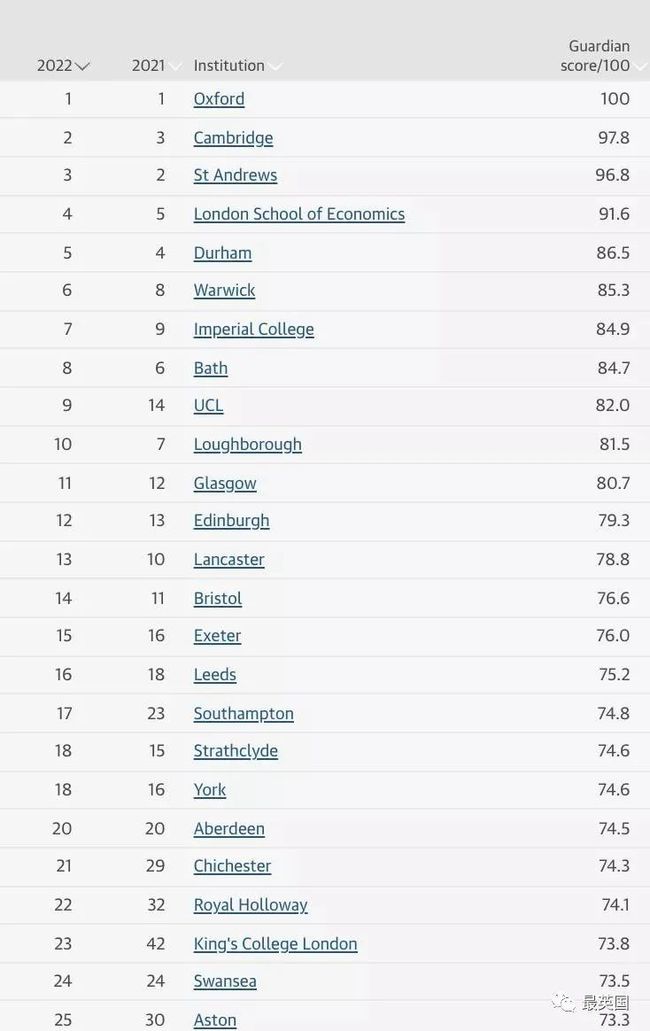Click the WeChat logo watermark icon

click(x=565, y=1002)
